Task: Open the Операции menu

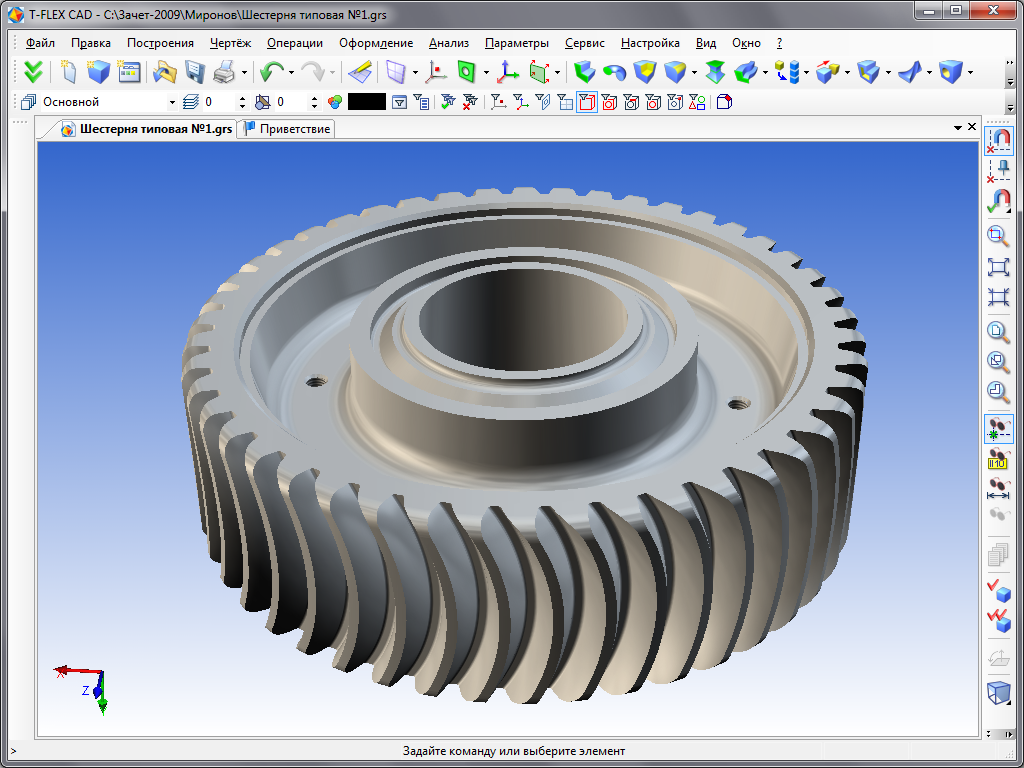Action: [294, 43]
